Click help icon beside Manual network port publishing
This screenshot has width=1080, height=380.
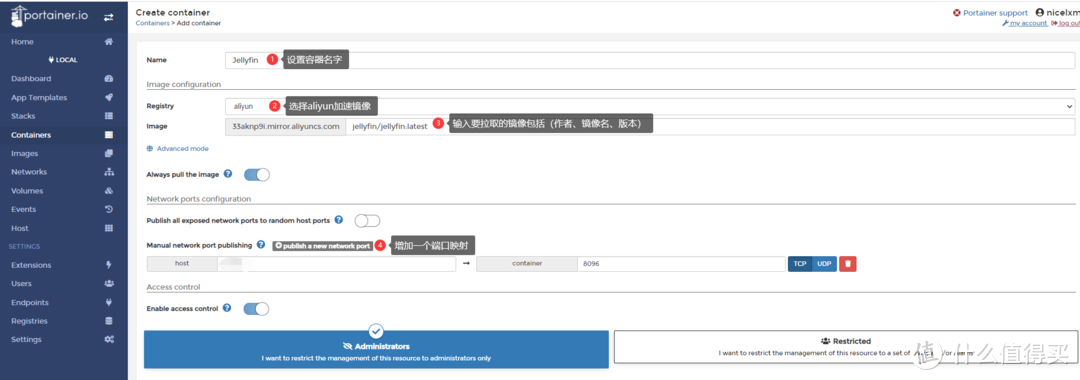tap(260, 244)
